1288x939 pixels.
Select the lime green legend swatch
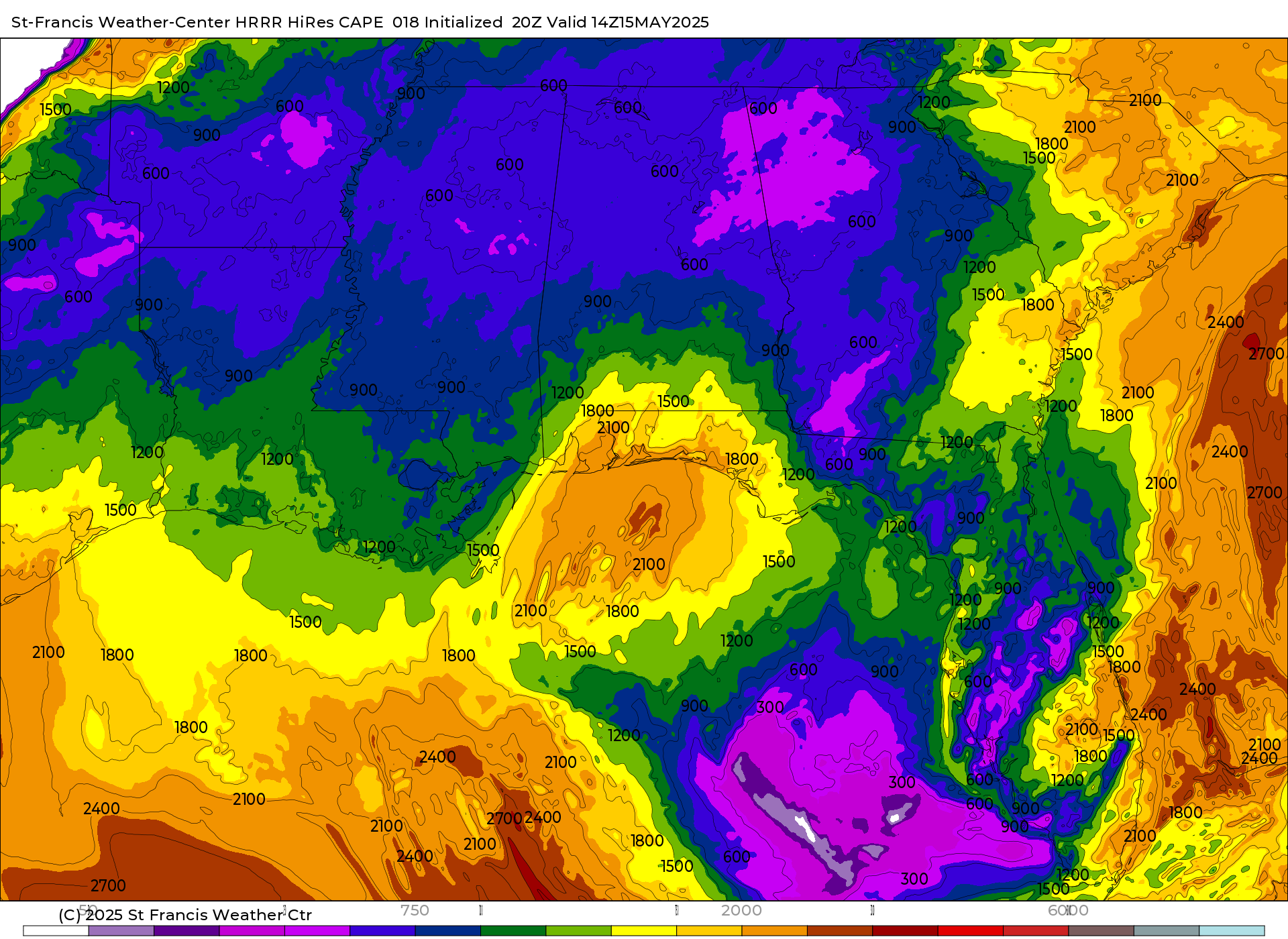[578, 931]
